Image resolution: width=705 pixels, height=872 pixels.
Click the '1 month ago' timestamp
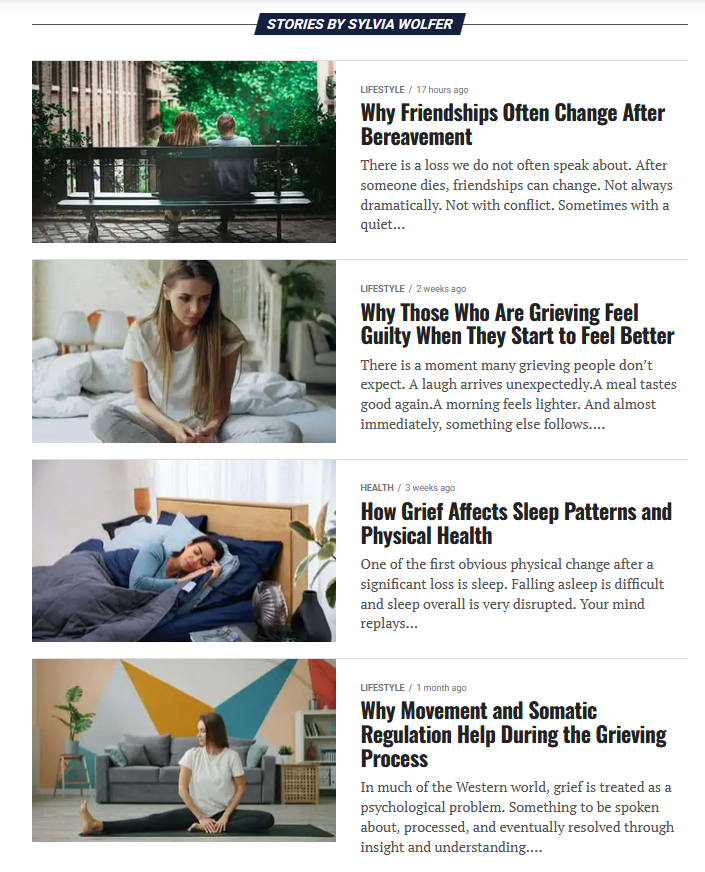pos(441,687)
